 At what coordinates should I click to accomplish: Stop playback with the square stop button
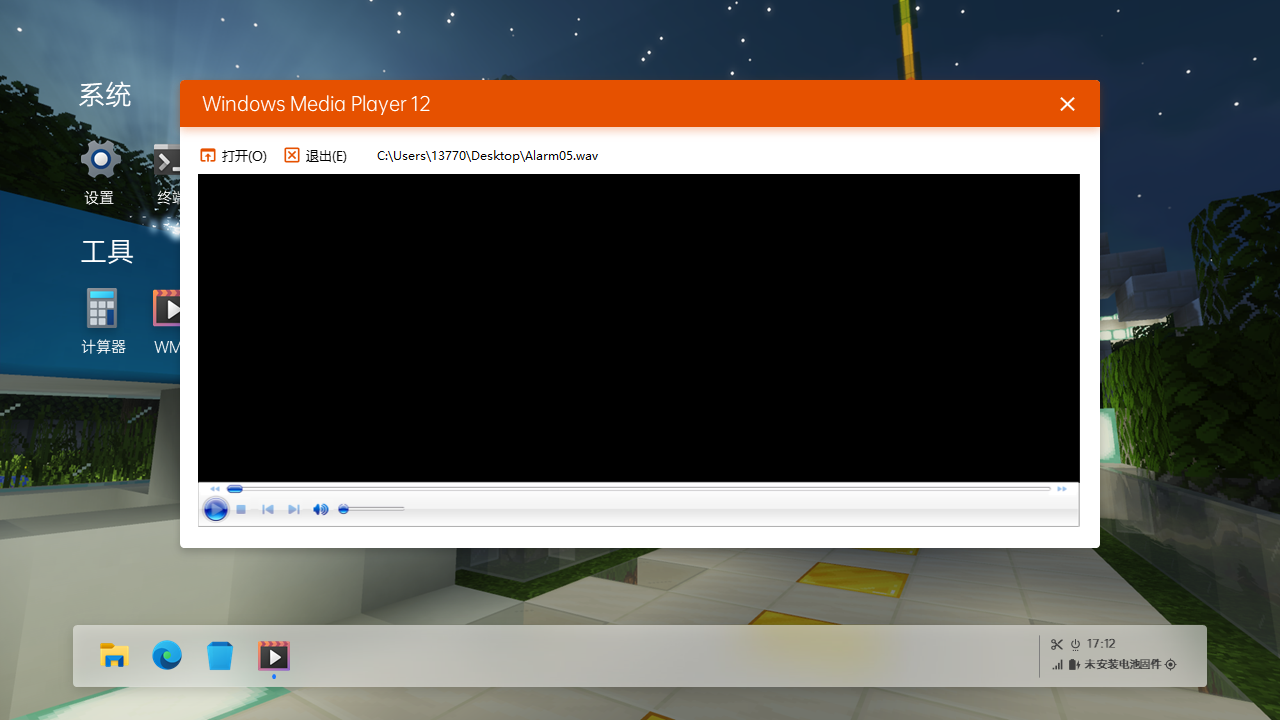(x=241, y=510)
